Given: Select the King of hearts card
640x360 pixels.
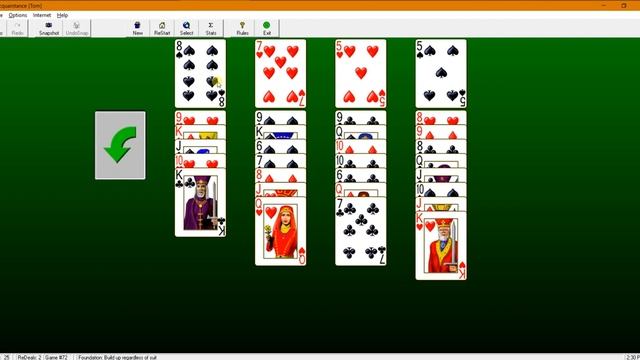Looking at the screenshot, I should [x=441, y=245].
